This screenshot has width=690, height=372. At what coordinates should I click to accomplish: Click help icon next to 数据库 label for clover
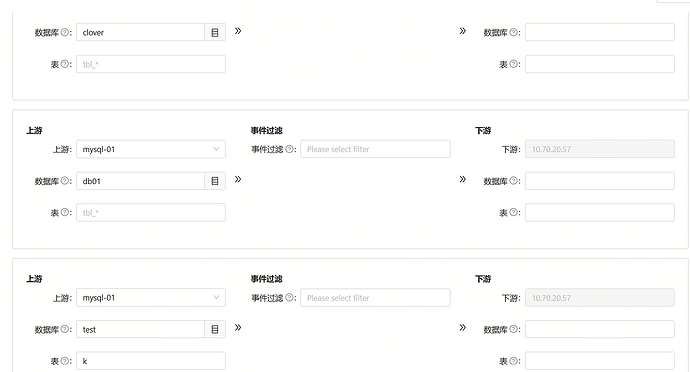point(65,32)
